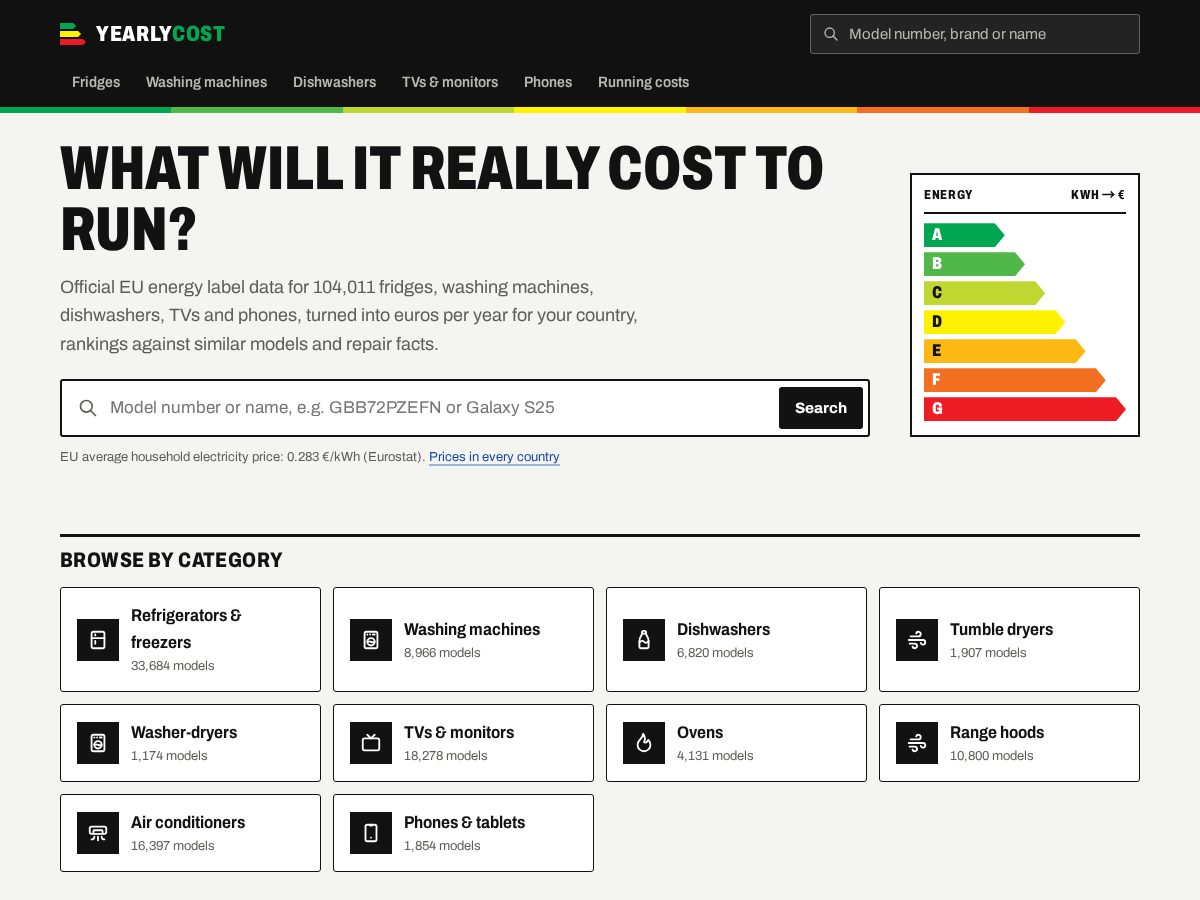Open the TVs & monitors category card title

459,732
